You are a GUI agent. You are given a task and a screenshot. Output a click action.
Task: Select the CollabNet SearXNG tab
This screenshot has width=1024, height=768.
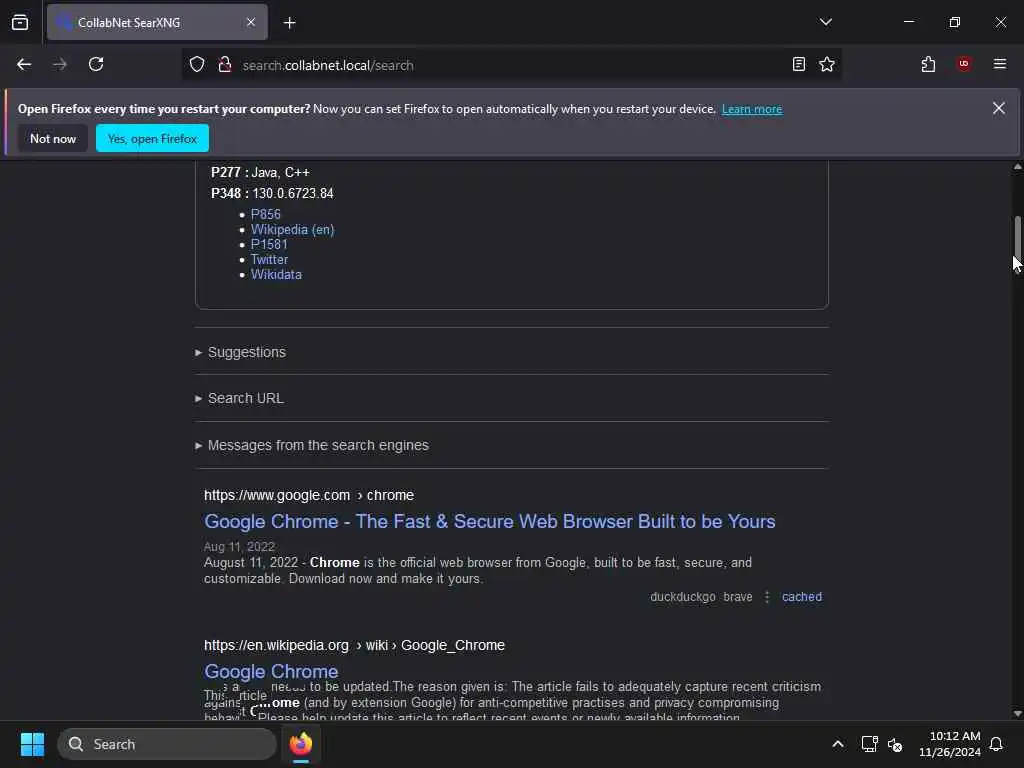tap(157, 22)
